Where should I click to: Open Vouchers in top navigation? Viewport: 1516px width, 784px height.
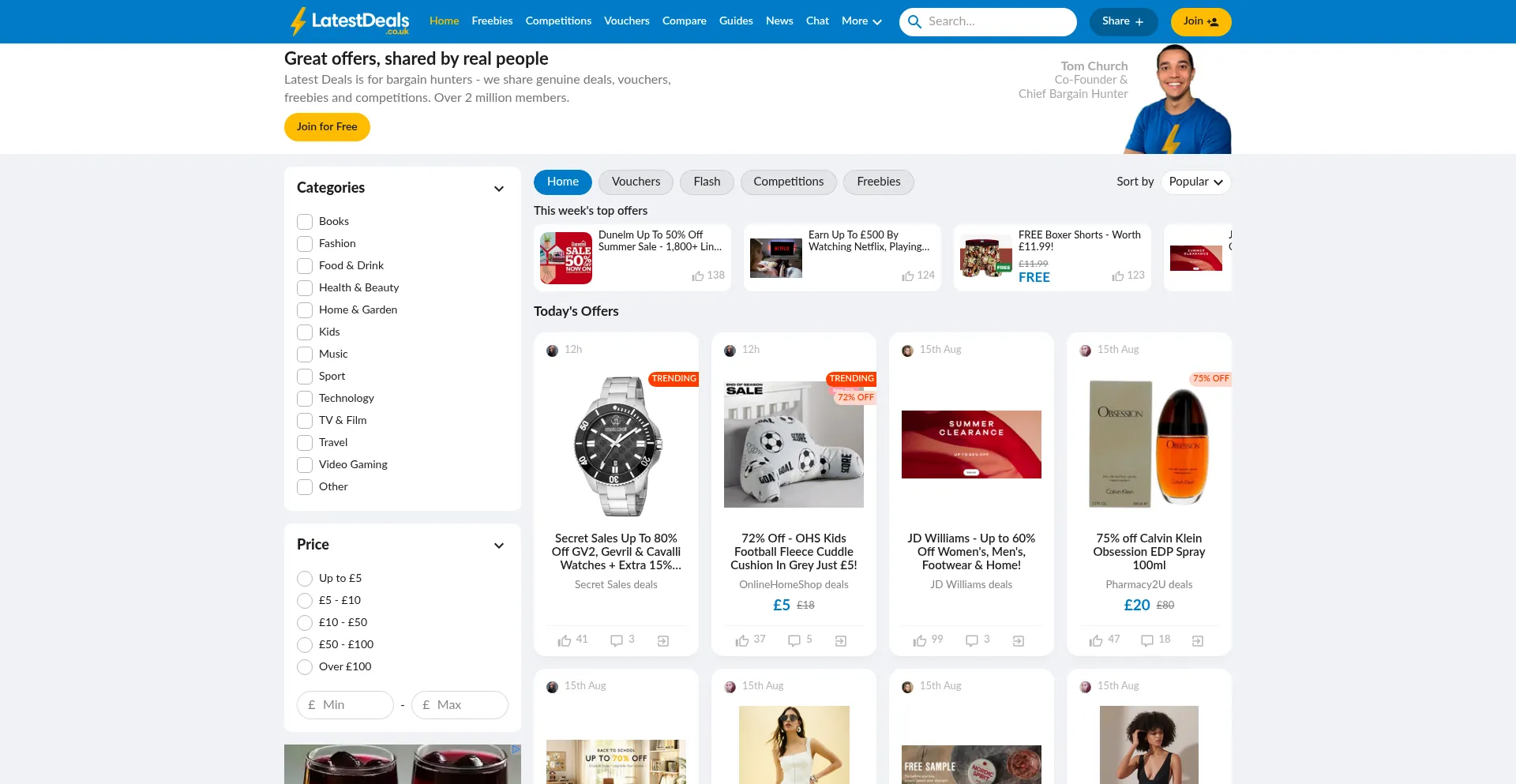pos(627,21)
